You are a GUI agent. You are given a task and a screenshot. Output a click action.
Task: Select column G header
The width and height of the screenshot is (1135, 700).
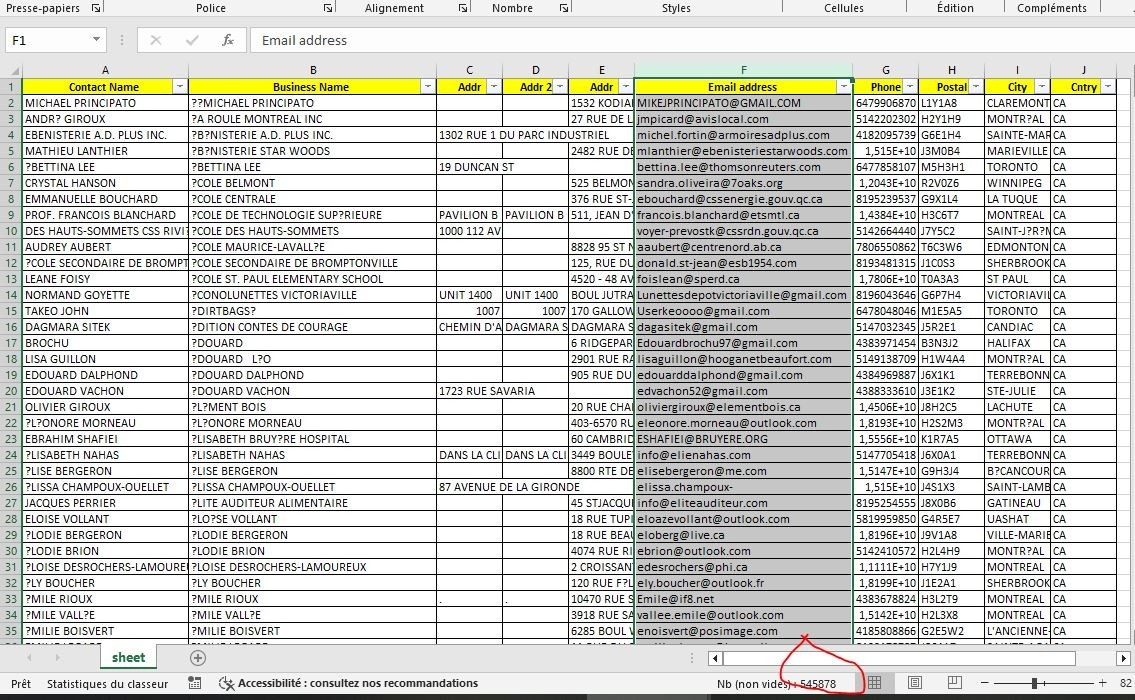pos(886,70)
